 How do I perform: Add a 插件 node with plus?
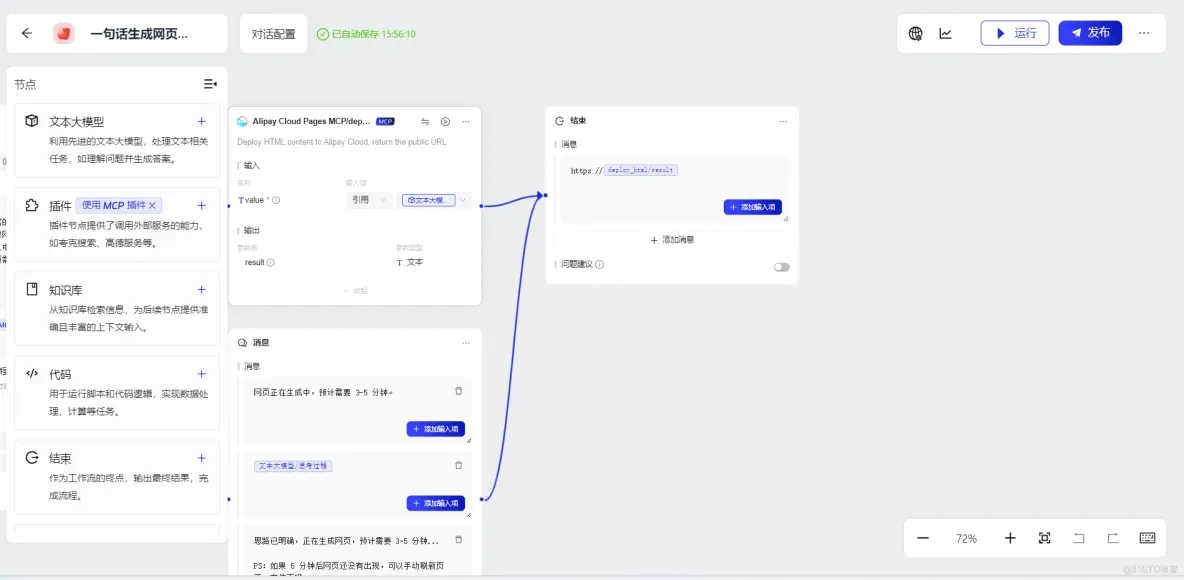(x=202, y=205)
